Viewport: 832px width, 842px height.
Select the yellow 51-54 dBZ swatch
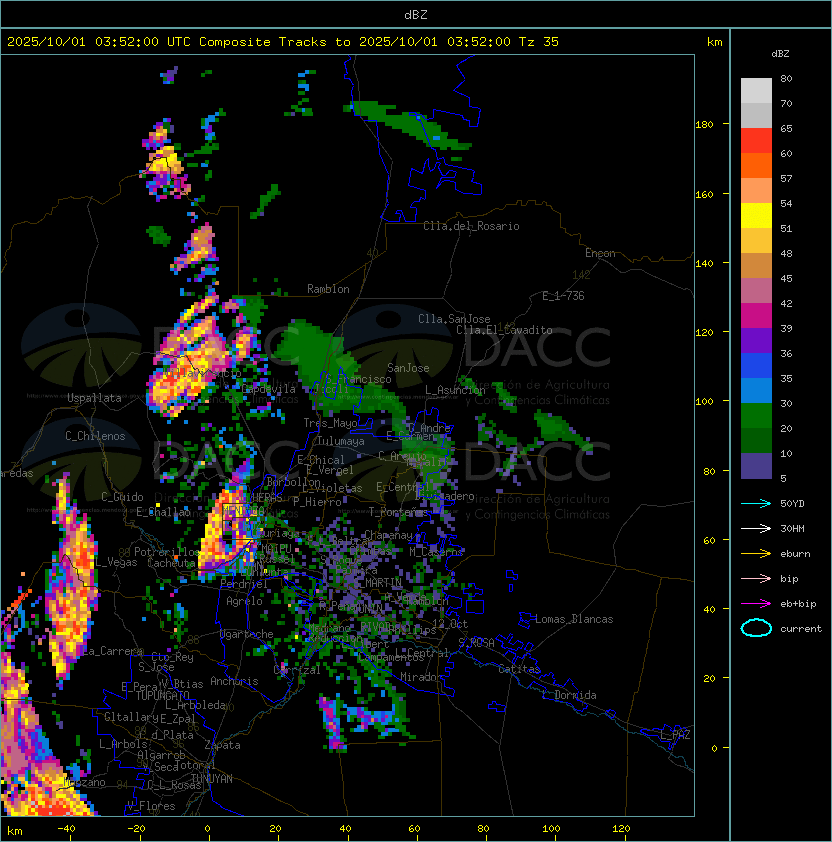tap(756, 216)
